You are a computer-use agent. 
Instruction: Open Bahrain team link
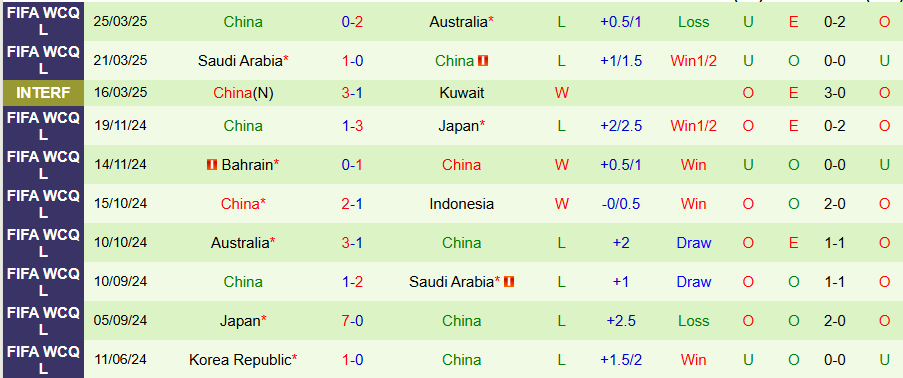coord(247,165)
